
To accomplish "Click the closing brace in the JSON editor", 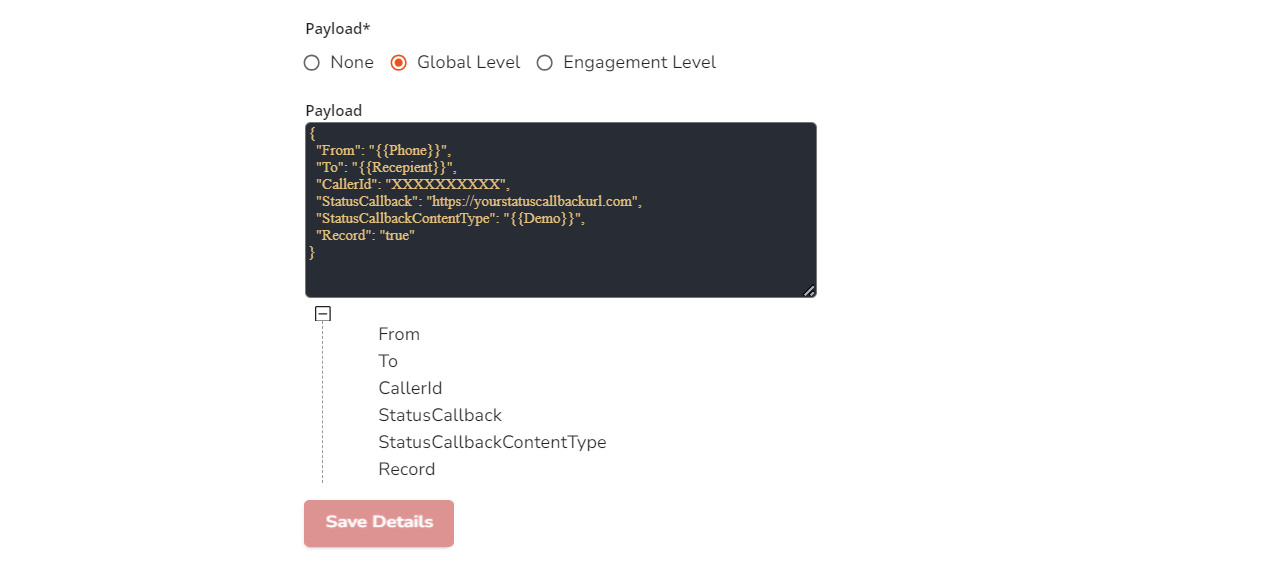I will (312, 253).
